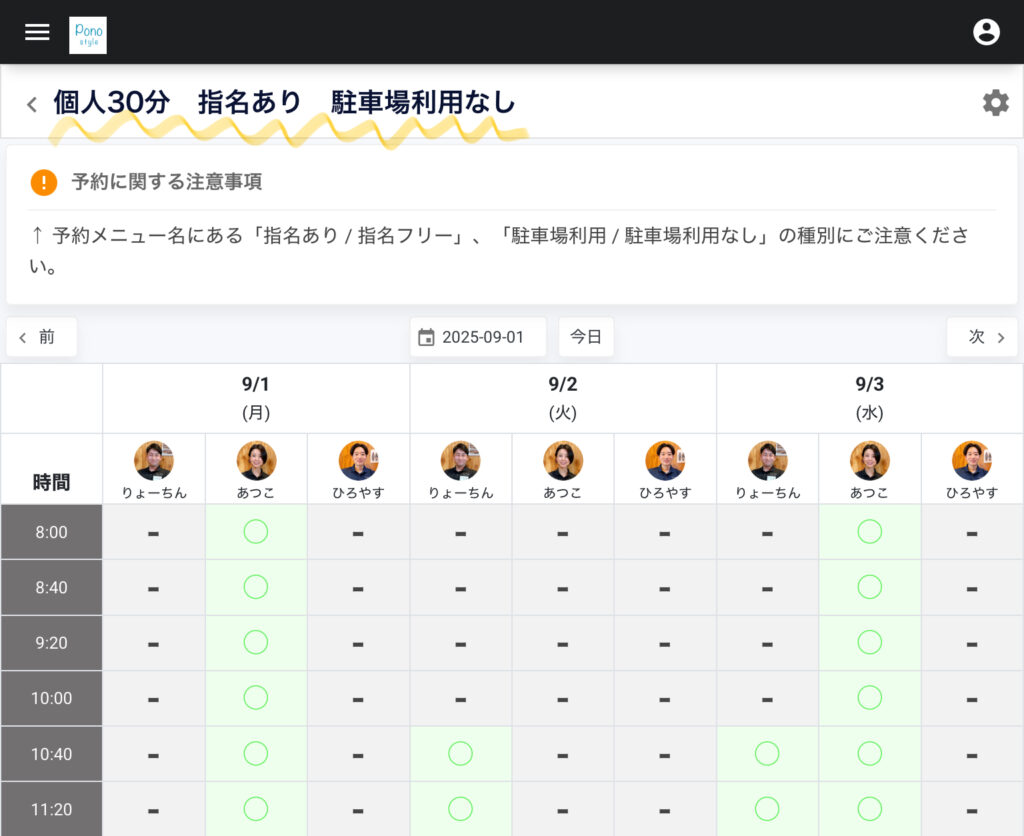Image resolution: width=1024 pixels, height=836 pixels.
Task: Click the 9/2 (火) column header
Action: tap(563, 398)
